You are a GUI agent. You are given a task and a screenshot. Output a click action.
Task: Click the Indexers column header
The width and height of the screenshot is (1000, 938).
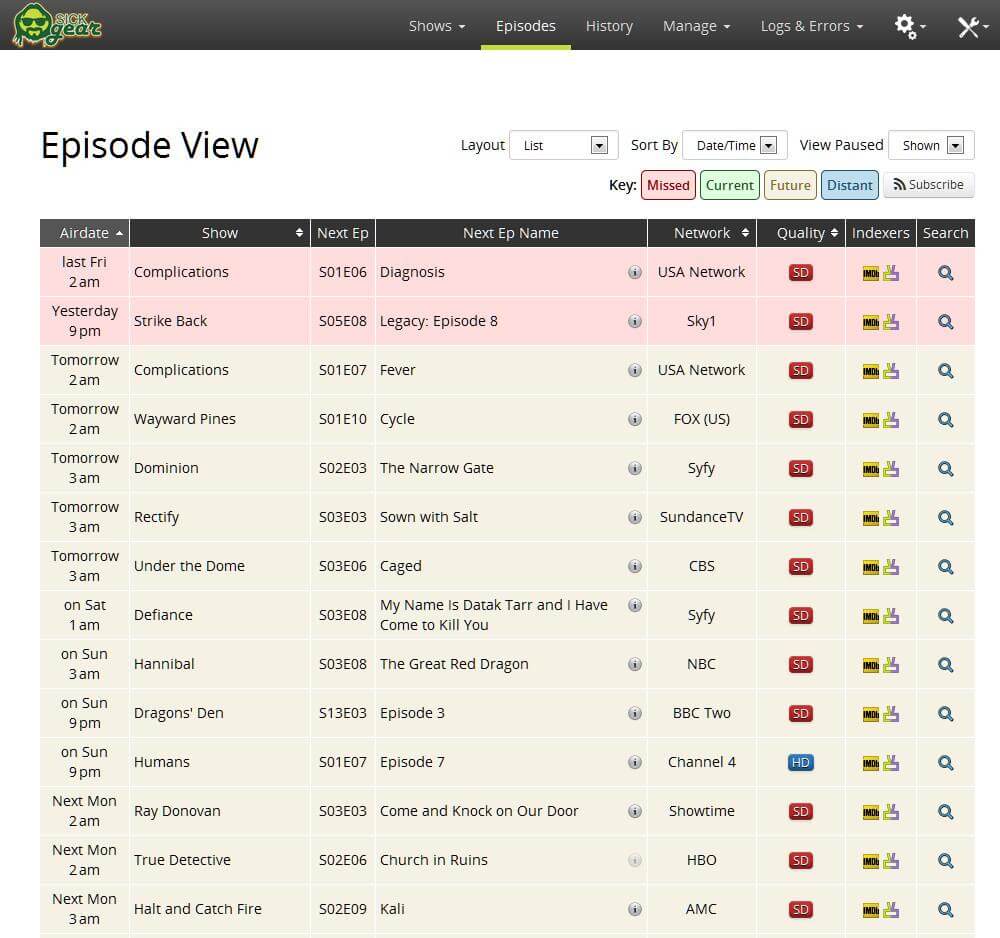pos(881,233)
